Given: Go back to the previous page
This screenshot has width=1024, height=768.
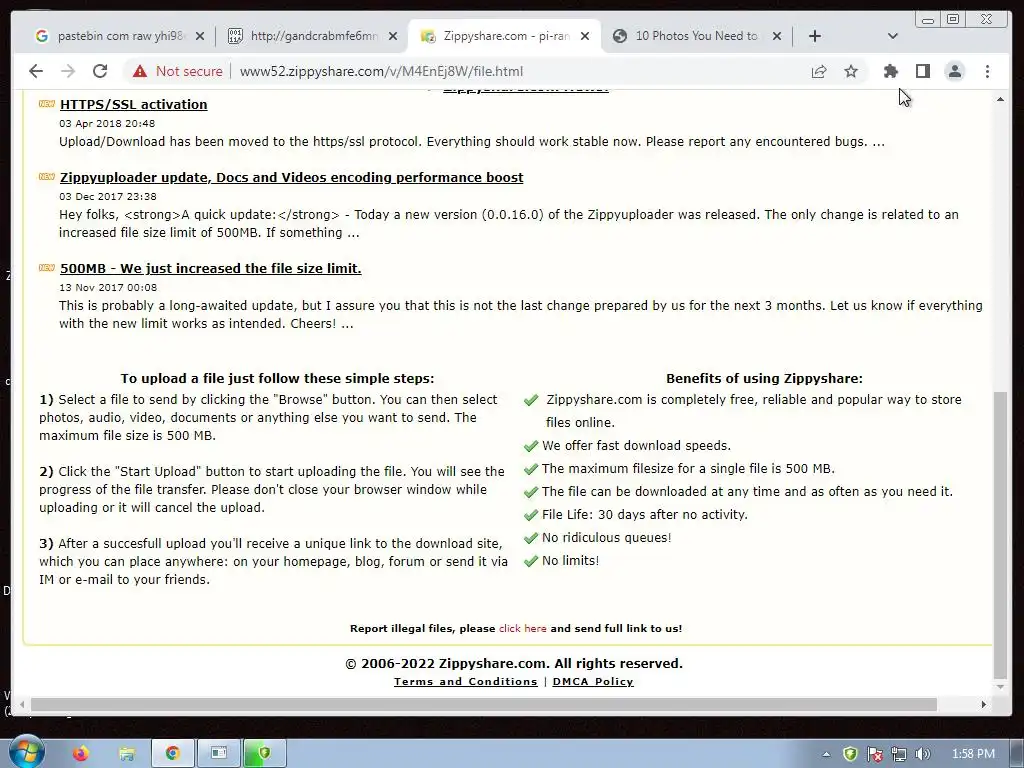Looking at the screenshot, I should point(36,71).
